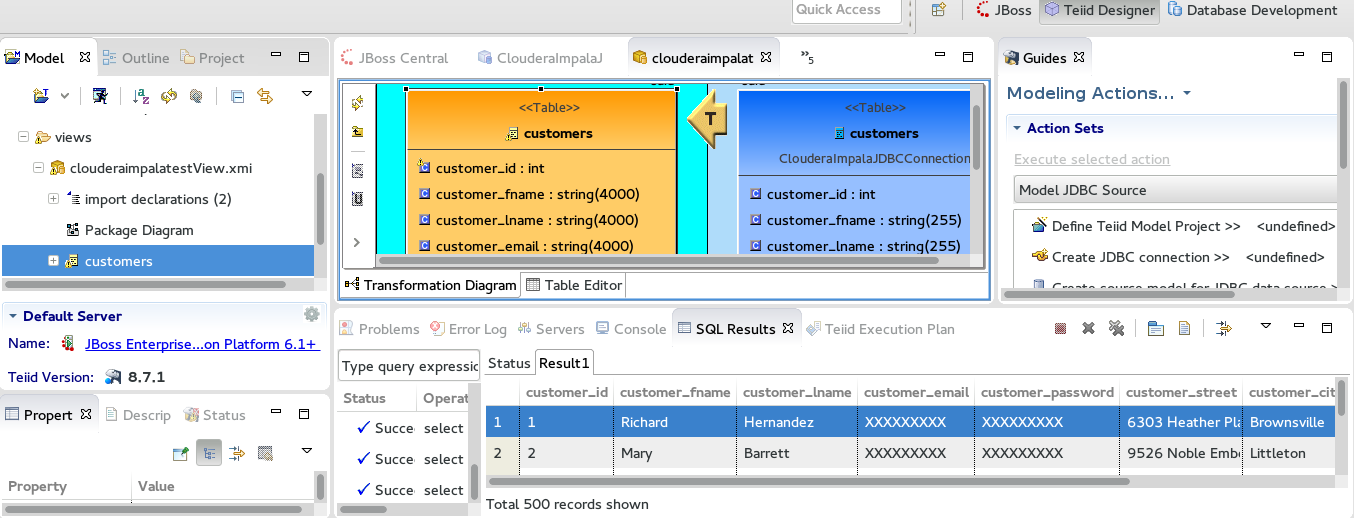Click fourth icon in diagram side toolbar
Screen dimensions: 1354x518
(357, 199)
